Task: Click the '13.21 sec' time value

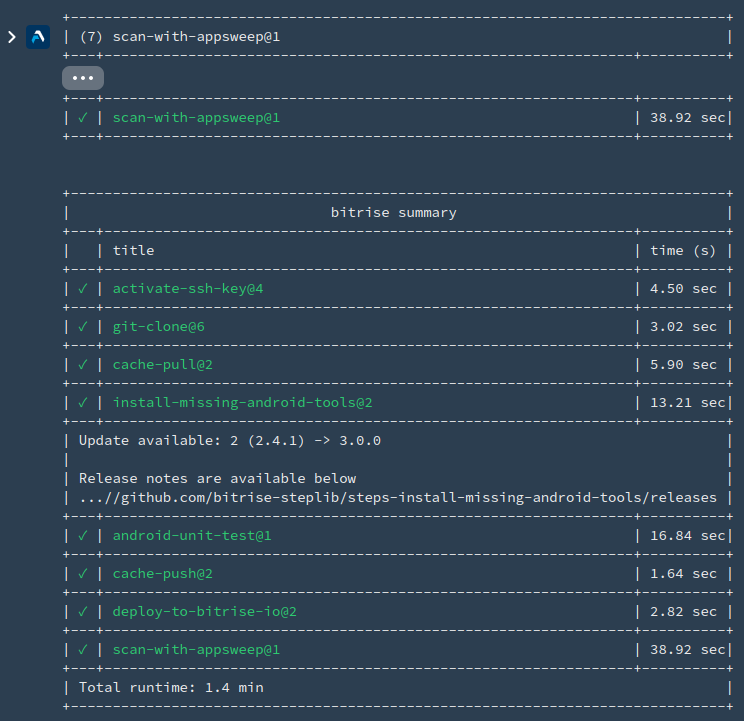Action: [688, 402]
